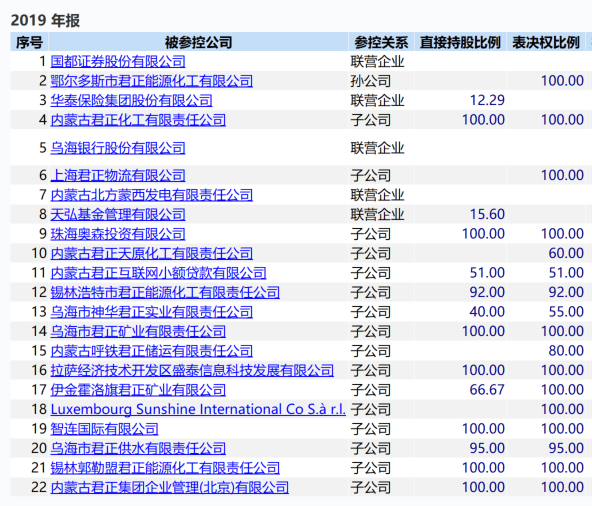592x506 pixels.
Task: Open 天弘基金管理有限公司 link
Action: [118, 214]
